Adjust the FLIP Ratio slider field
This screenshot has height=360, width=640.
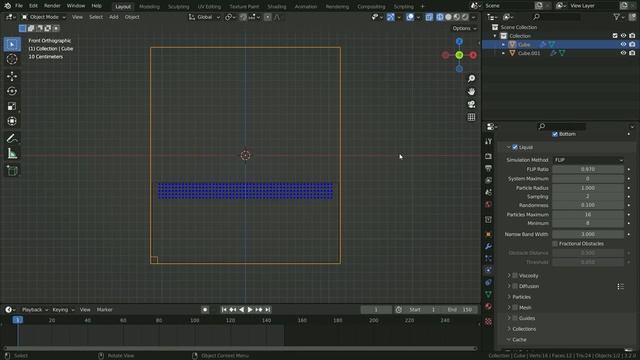588,169
